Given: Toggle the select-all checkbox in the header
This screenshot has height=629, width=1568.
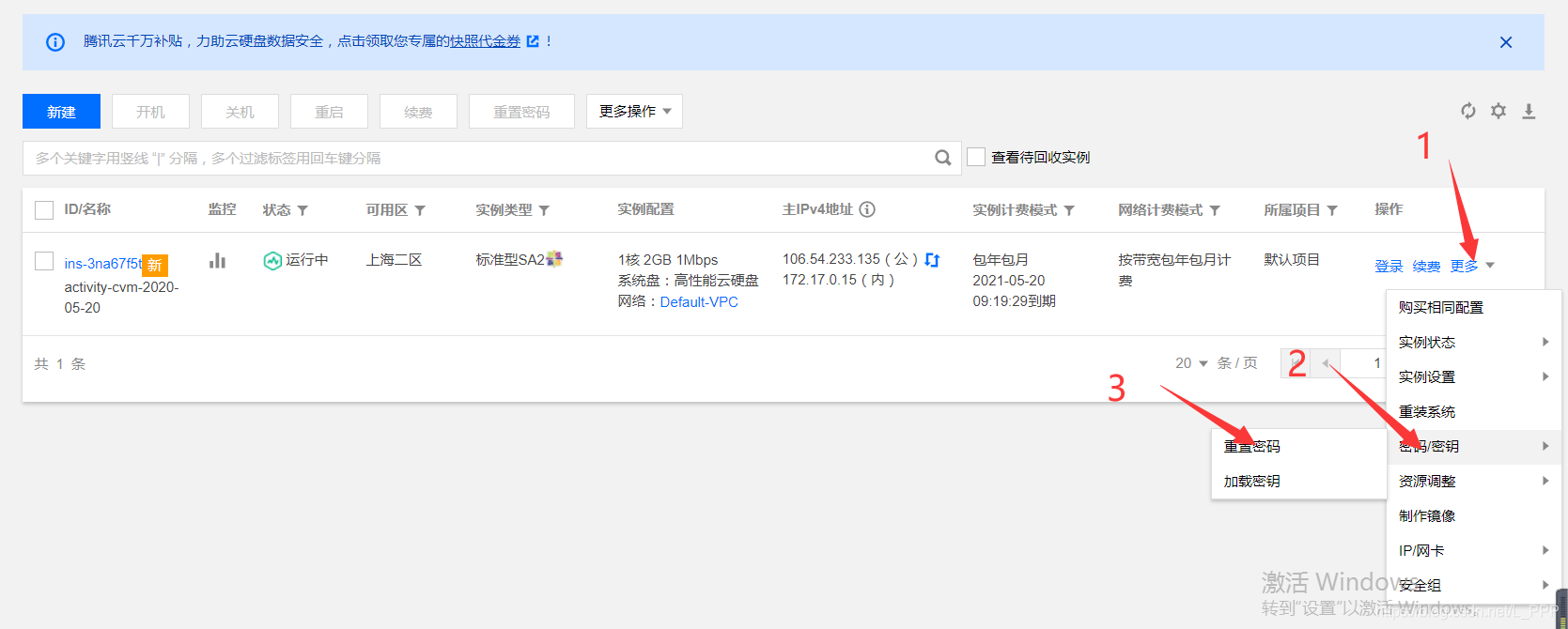Looking at the screenshot, I should [x=44, y=210].
